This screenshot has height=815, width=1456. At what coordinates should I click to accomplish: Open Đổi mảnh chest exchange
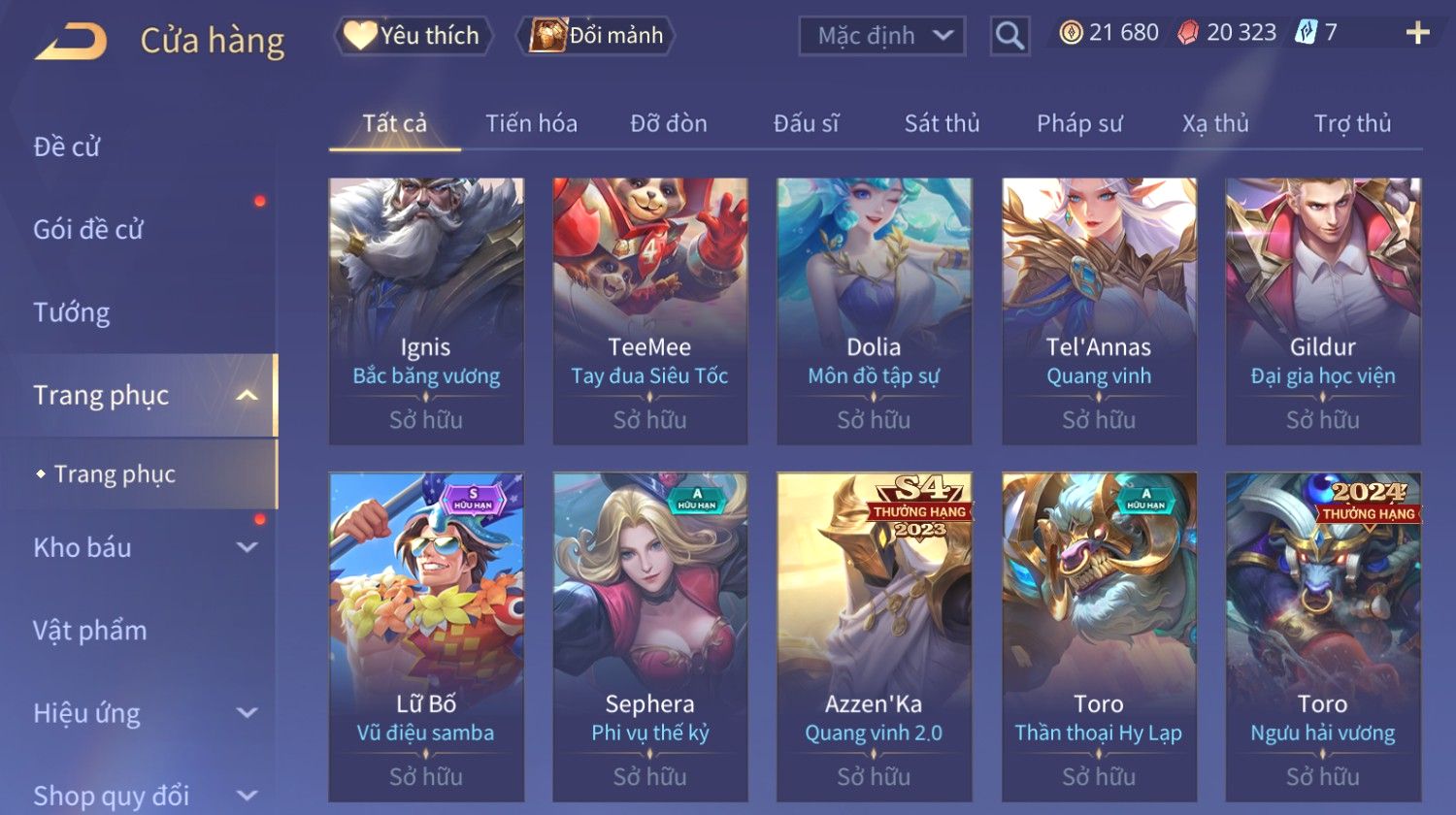[x=596, y=36]
